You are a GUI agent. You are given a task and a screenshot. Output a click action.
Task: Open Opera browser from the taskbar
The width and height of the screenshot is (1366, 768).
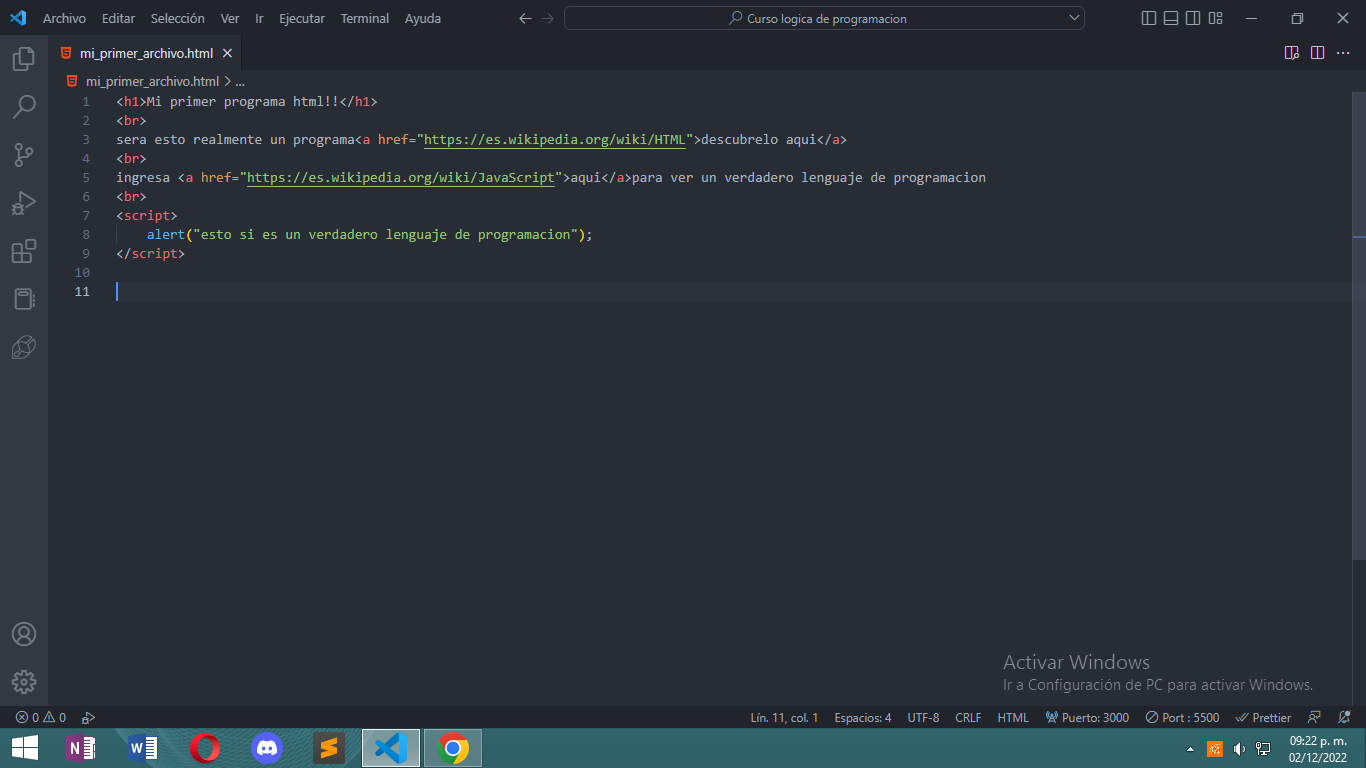pyautogui.click(x=205, y=748)
